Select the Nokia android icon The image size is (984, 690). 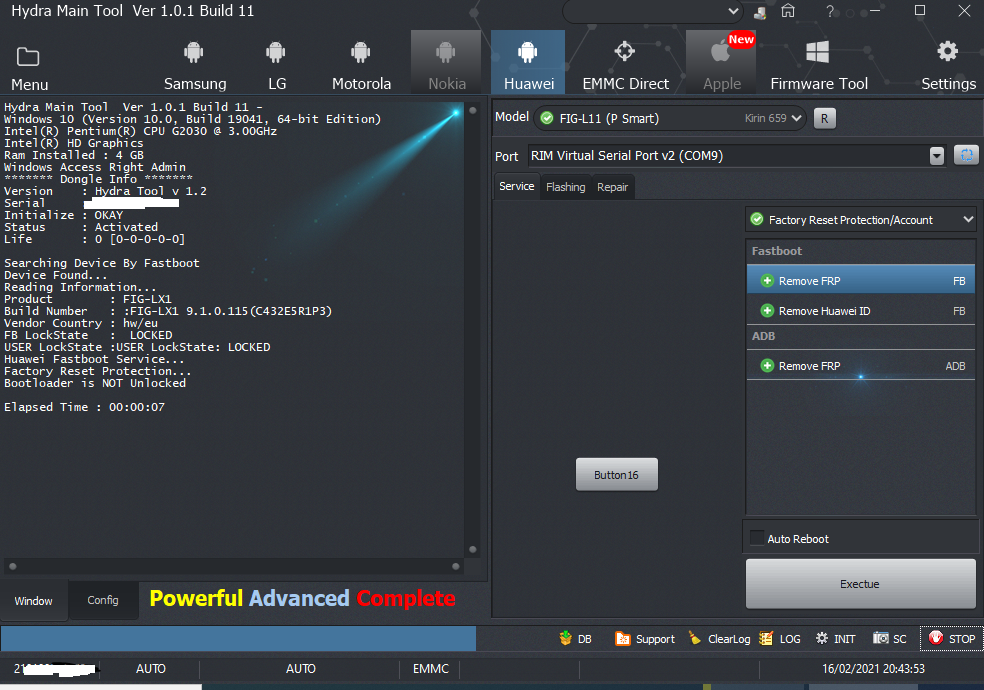(446, 52)
